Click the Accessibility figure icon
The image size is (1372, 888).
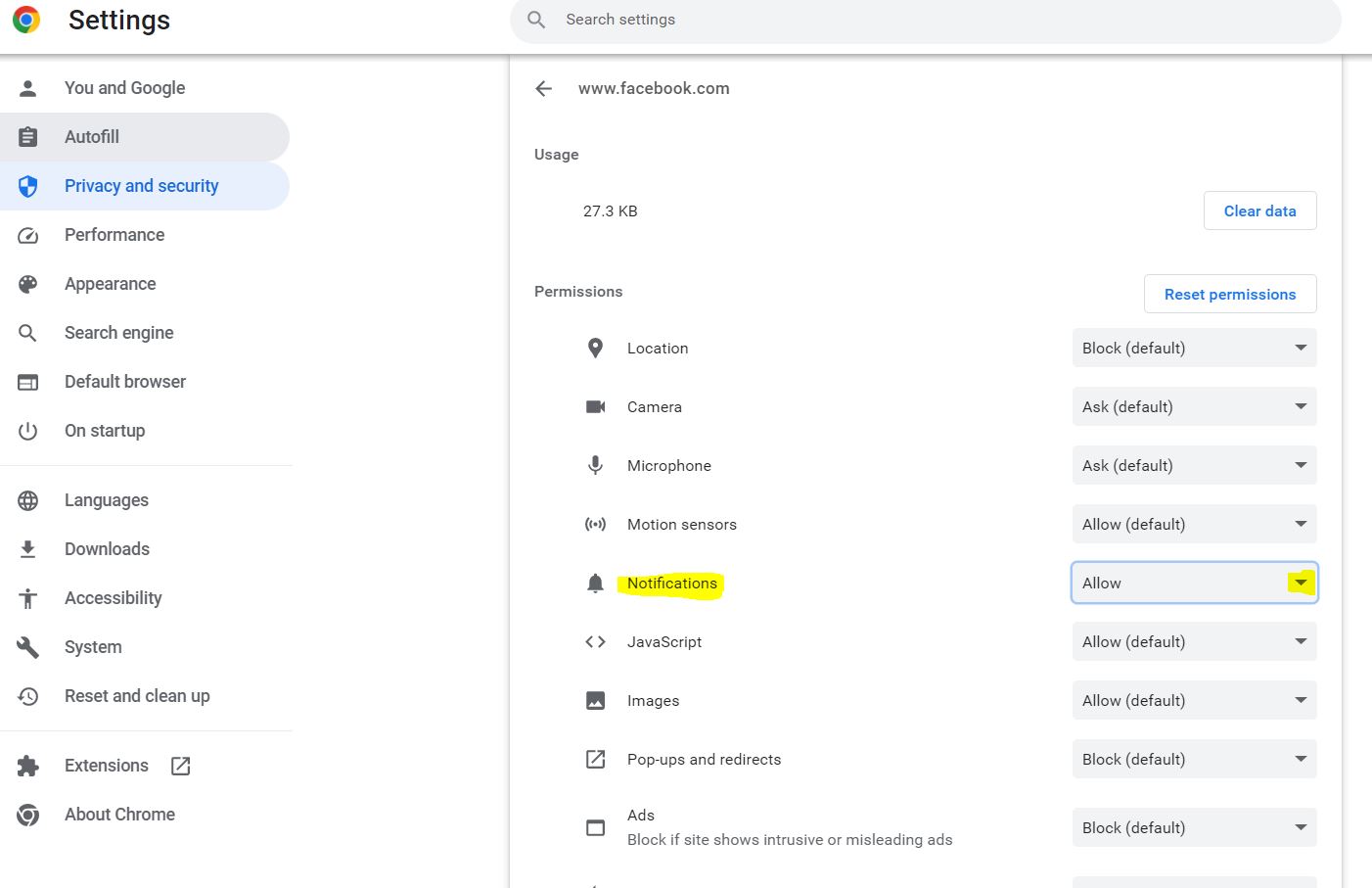click(28, 598)
